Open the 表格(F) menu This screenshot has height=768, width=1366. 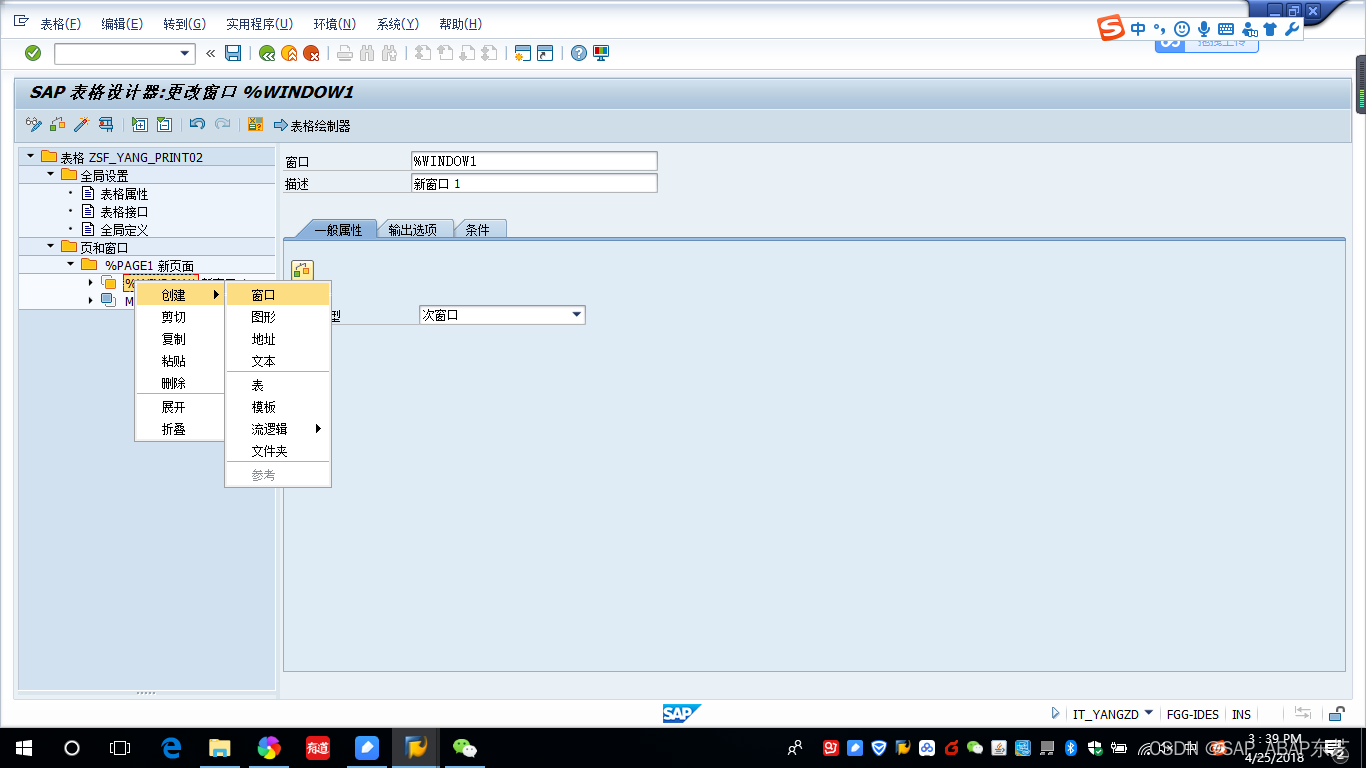click(60, 24)
